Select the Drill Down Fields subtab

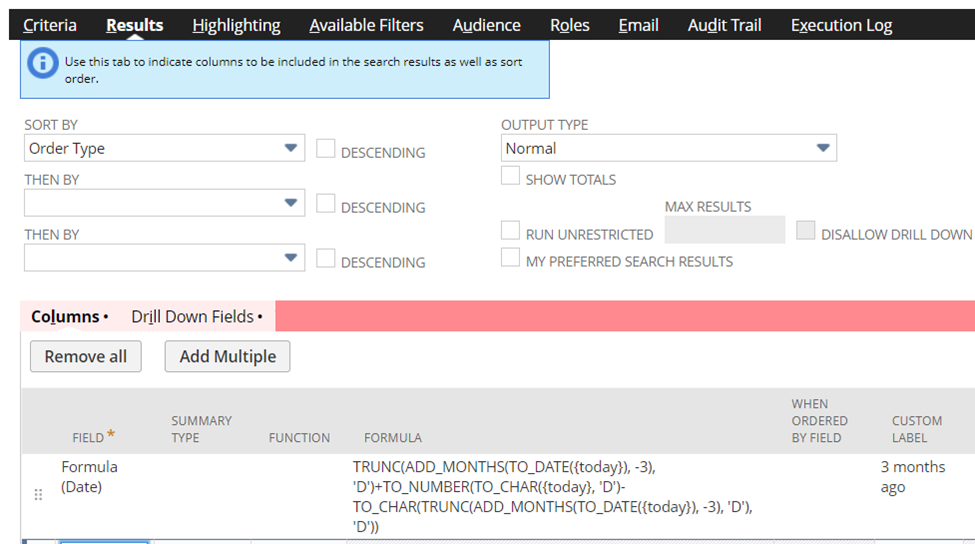pos(196,316)
